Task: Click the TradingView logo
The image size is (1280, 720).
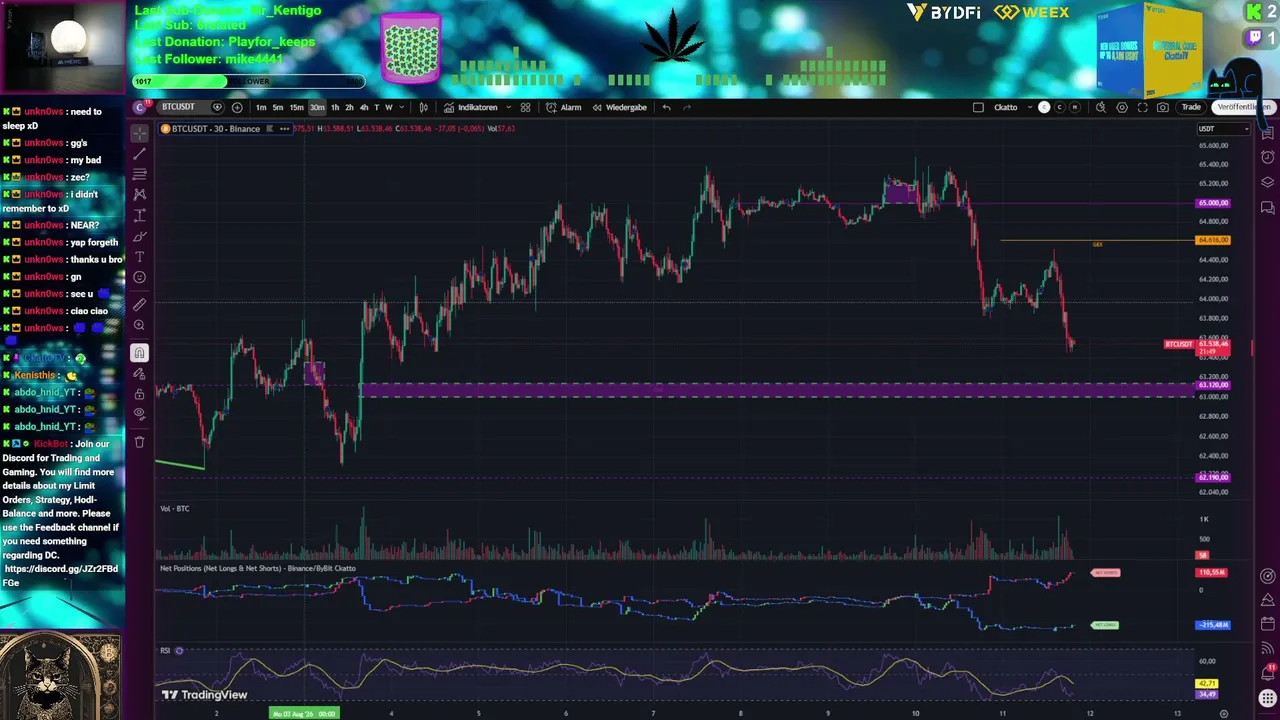Action: (204, 695)
